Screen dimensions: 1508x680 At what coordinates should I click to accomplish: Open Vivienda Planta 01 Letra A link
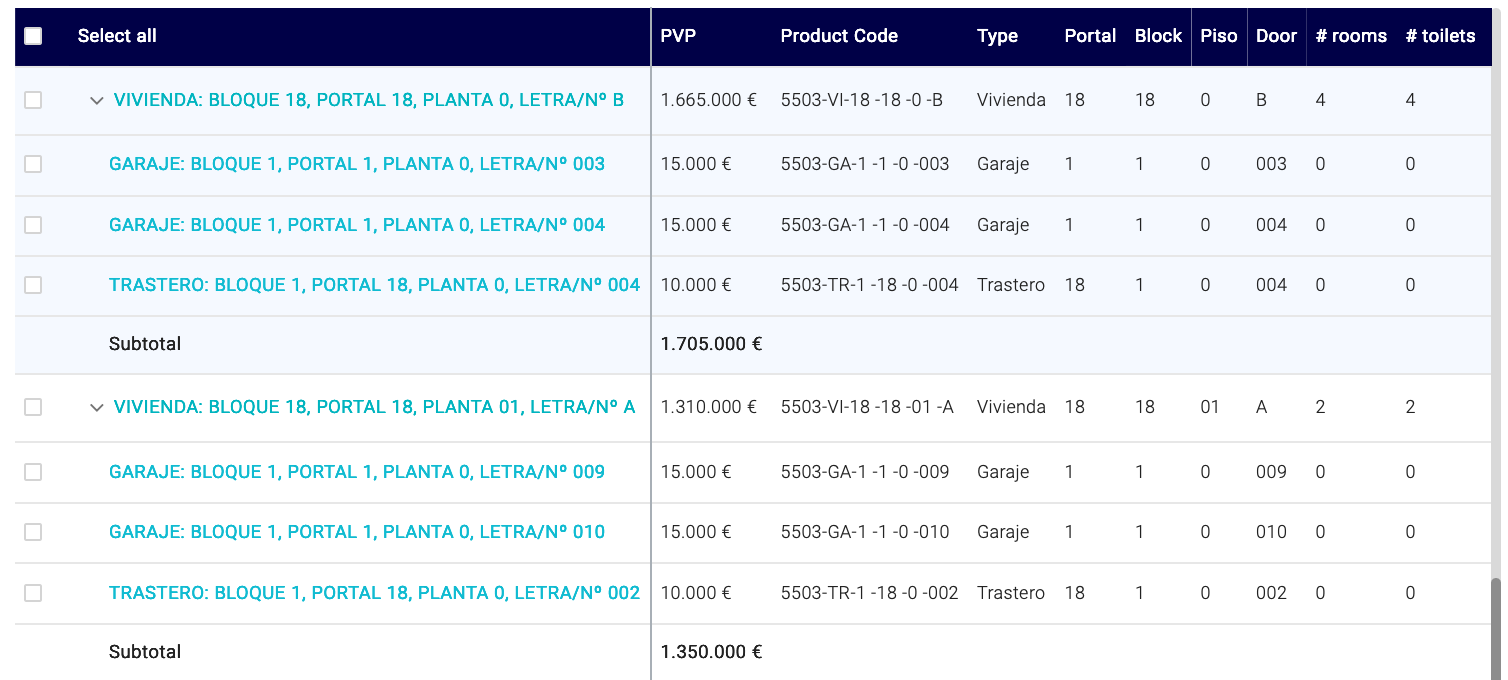[375, 407]
